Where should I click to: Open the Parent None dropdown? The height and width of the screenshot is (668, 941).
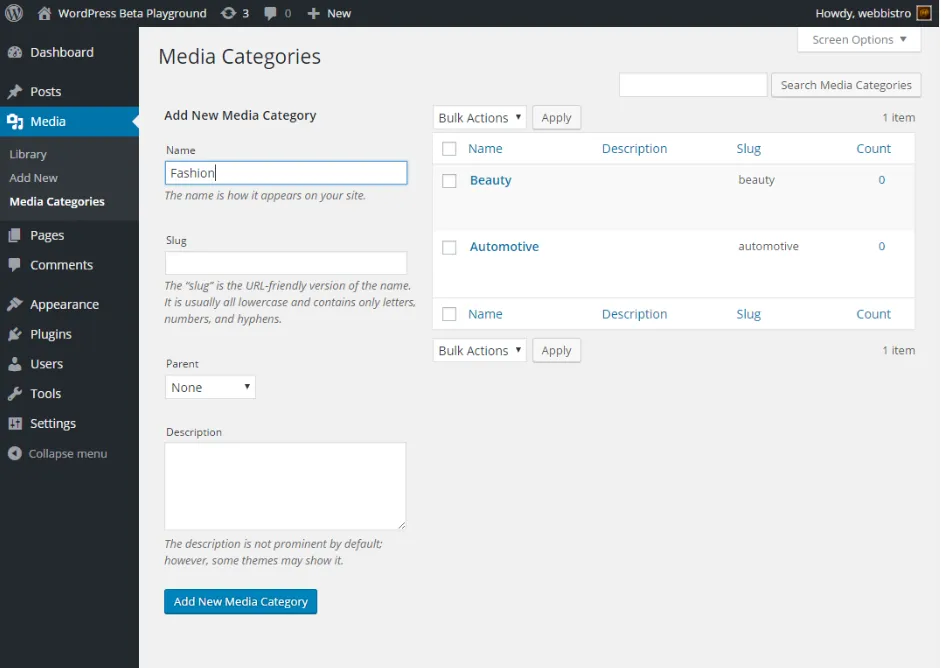[x=210, y=387]
